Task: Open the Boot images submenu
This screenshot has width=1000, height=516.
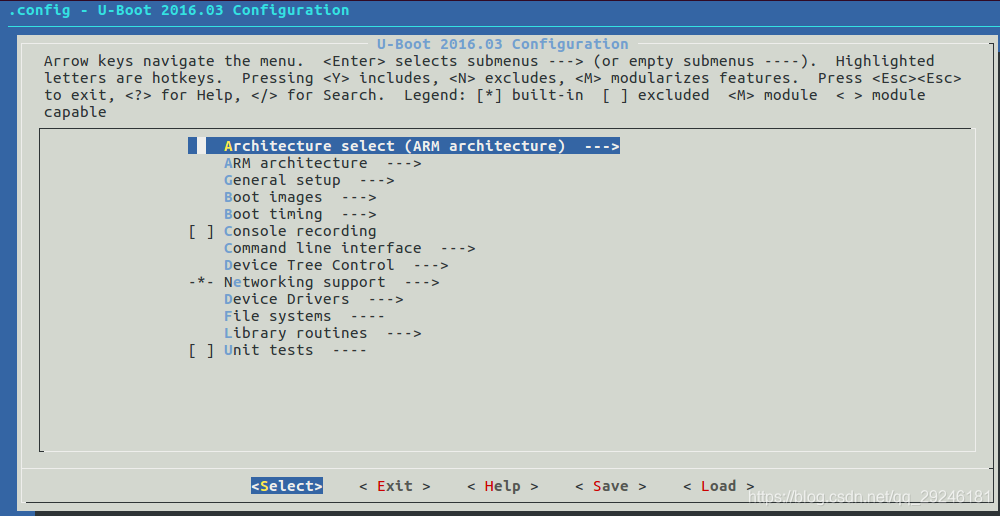Action: [x=300, y=197]
